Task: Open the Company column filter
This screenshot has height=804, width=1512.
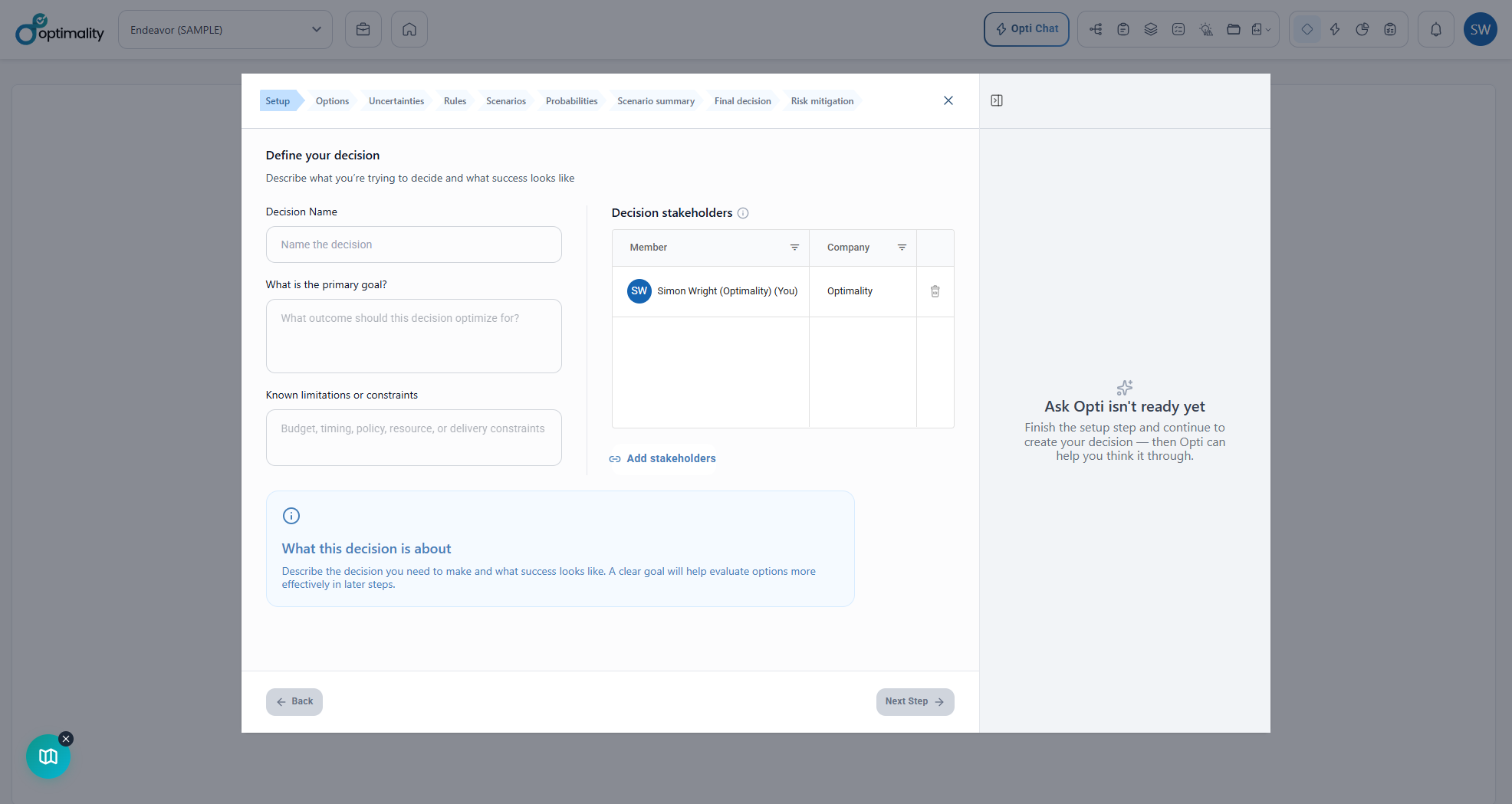Action: pos(902,248)
